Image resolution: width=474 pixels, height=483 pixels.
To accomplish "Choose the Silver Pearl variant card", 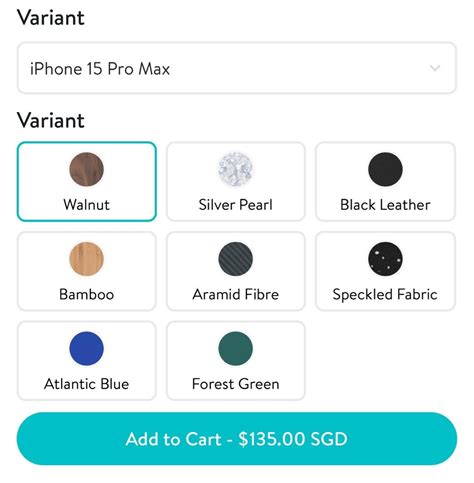I will click(x=236, y=182).
